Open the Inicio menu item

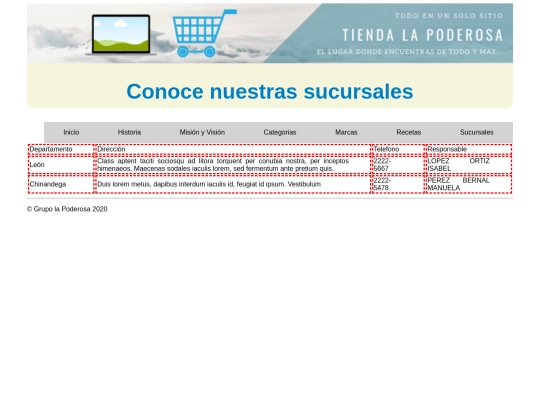(71, 132)
